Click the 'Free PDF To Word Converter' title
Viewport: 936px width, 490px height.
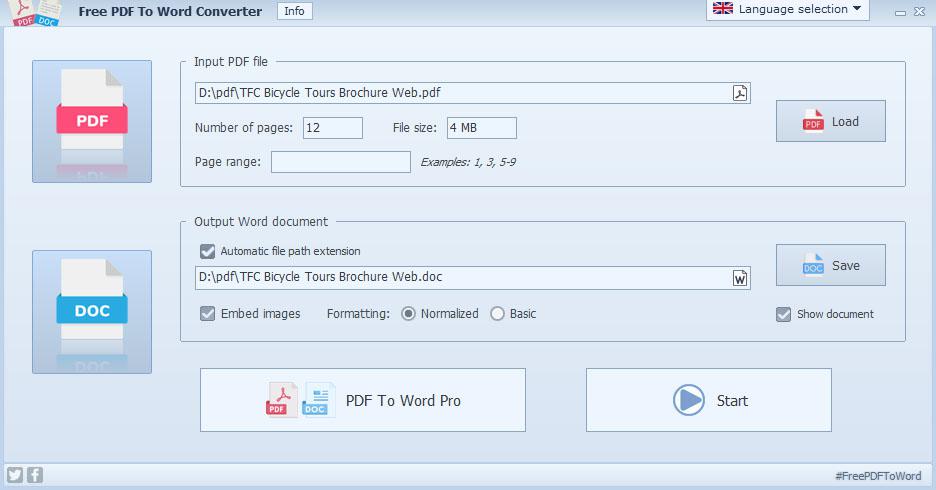(170, 11)
